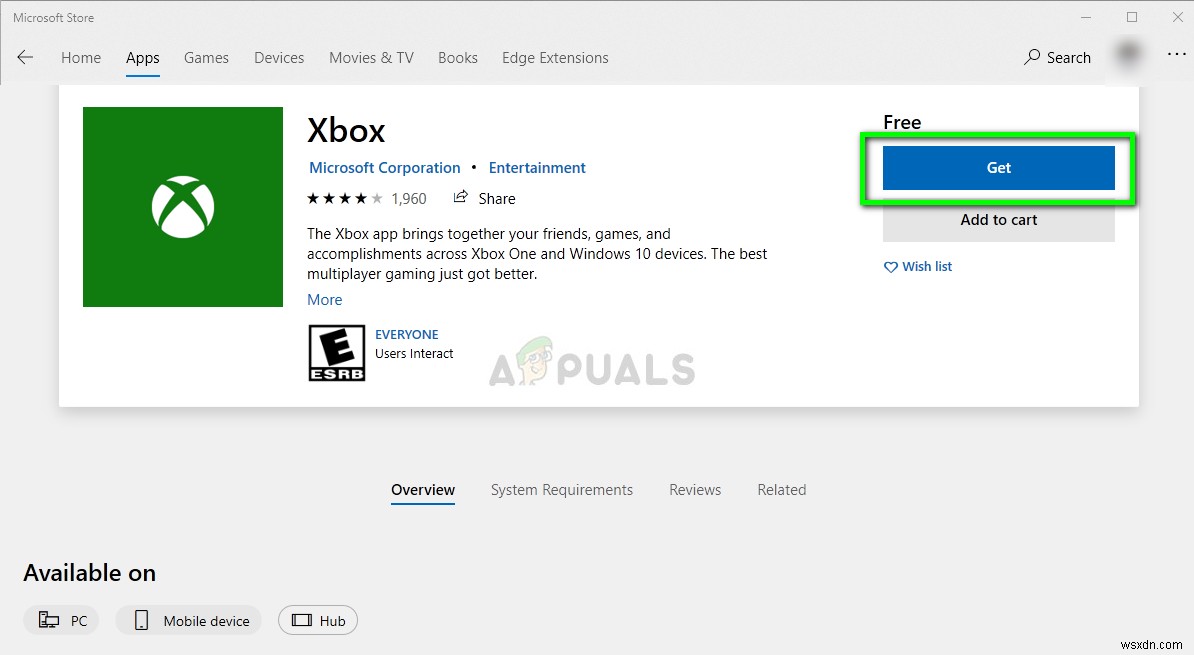Screen dimensions: 1194x655
Task: Click the ESRB Everyone rating icon
Action: 336,352
